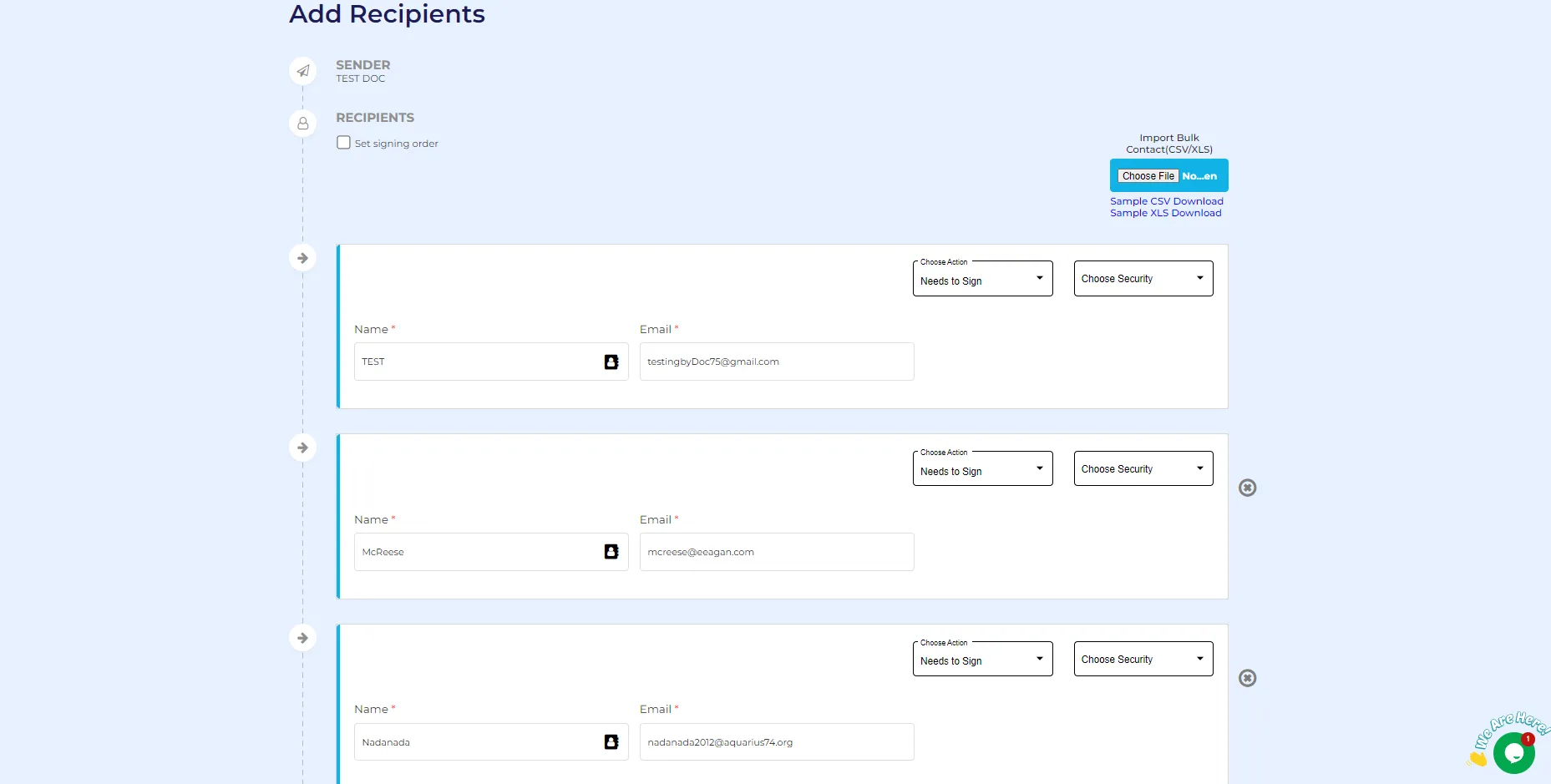Image resolution: width=1551 pixels, height=784 pixels.
Task: Click the email field containing testingbyDoc75@gmail.com
Action: click(x=776, y=362)
